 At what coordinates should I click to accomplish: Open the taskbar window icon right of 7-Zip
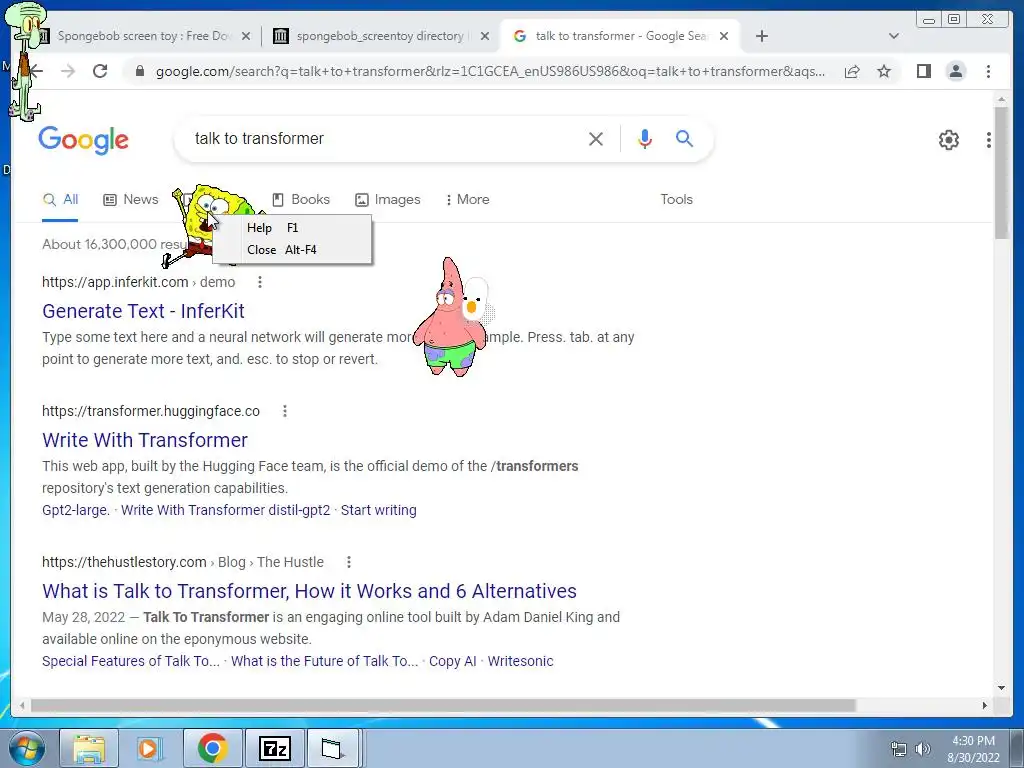point(332,748)
